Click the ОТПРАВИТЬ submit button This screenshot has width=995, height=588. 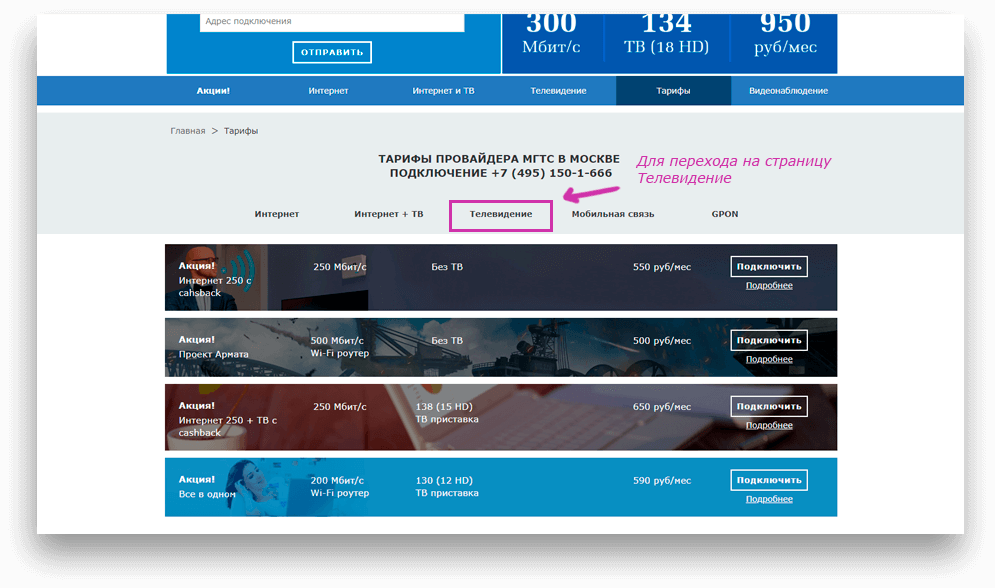tap(332, 52)
